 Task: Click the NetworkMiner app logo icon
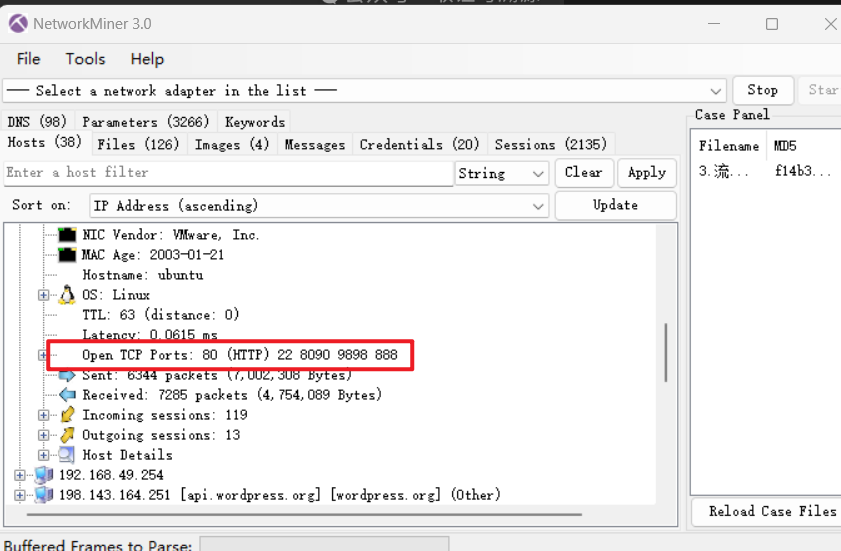tap(18, 24)
